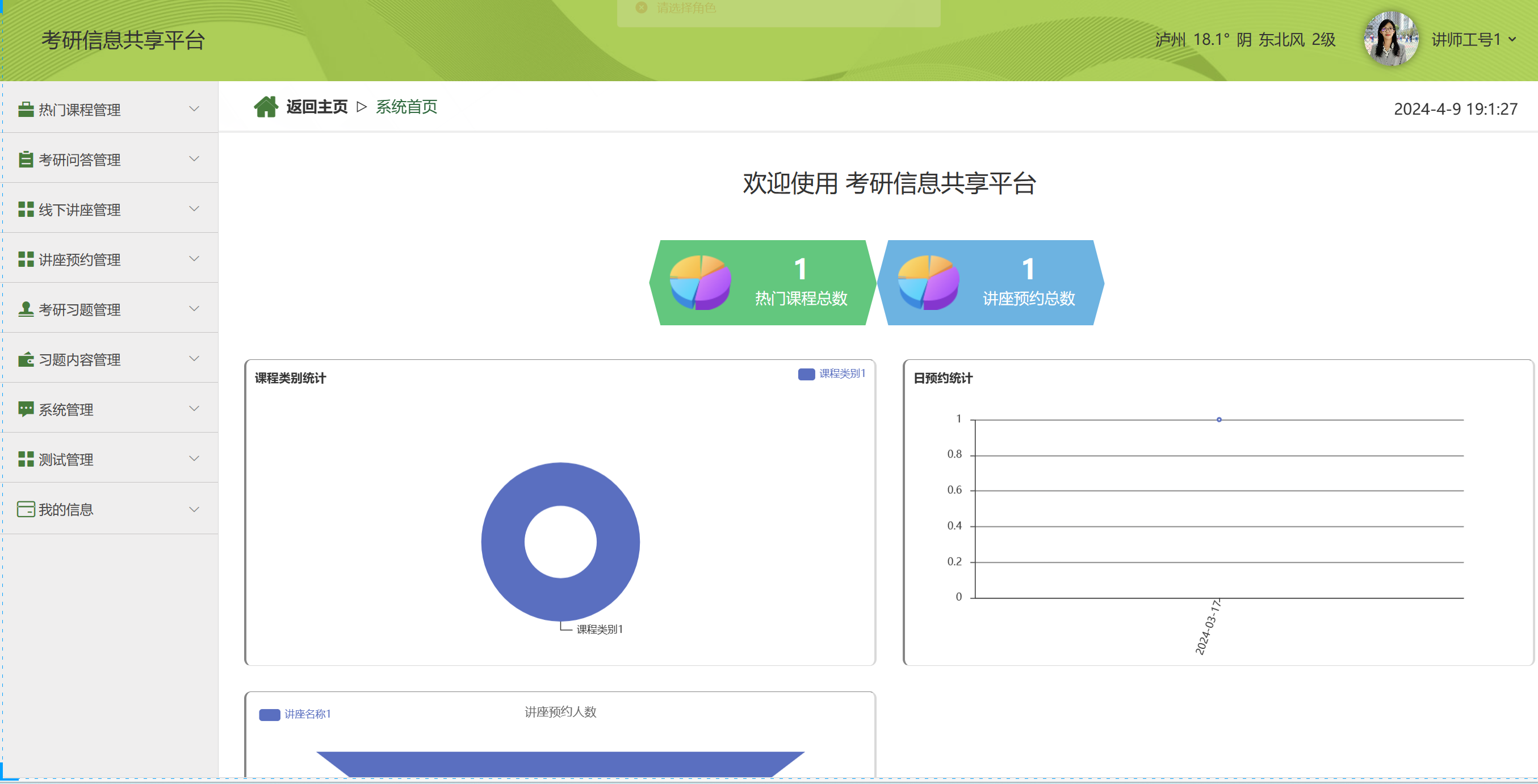Expand the 测试管理 chevron arrow
Viewport: 1538px width, 784px height.
tap(194, 459)
